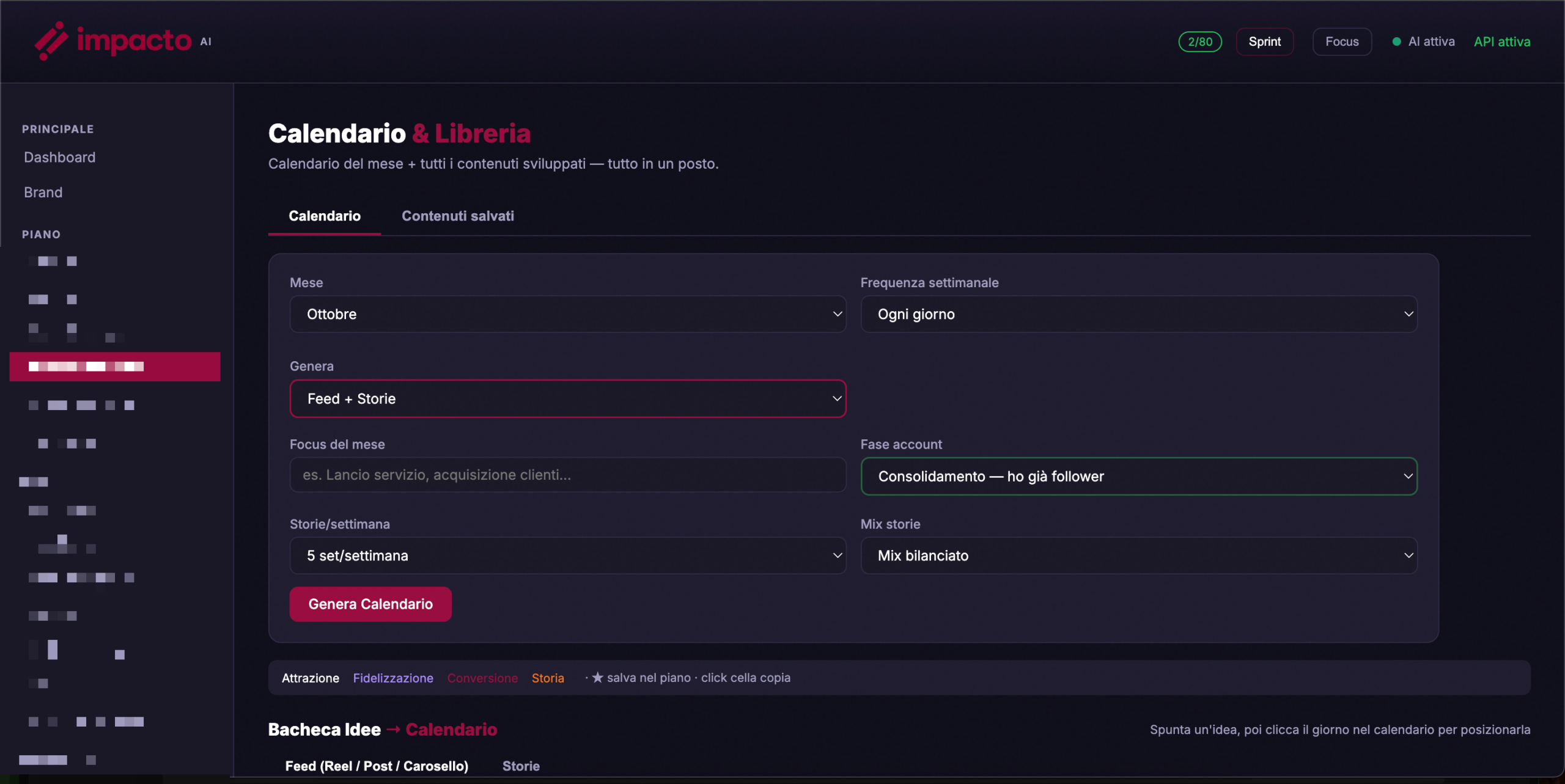
Task: Click the Genera Calendario button
Action: [370, 604]
